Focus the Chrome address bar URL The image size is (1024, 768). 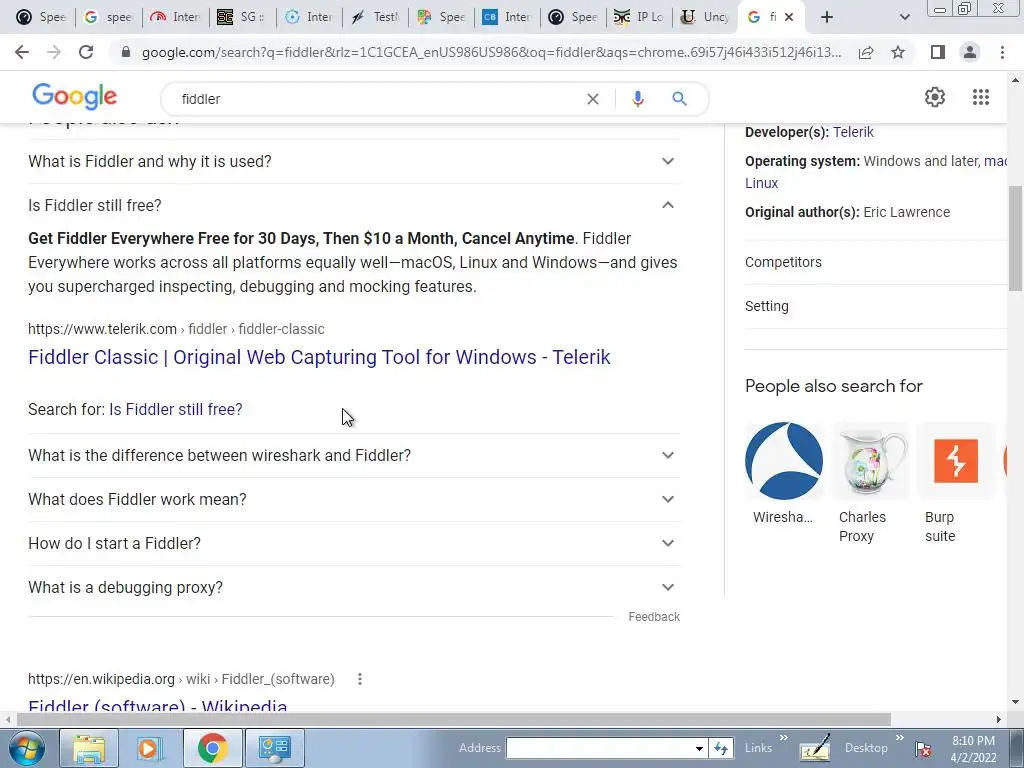pos(491,52)
